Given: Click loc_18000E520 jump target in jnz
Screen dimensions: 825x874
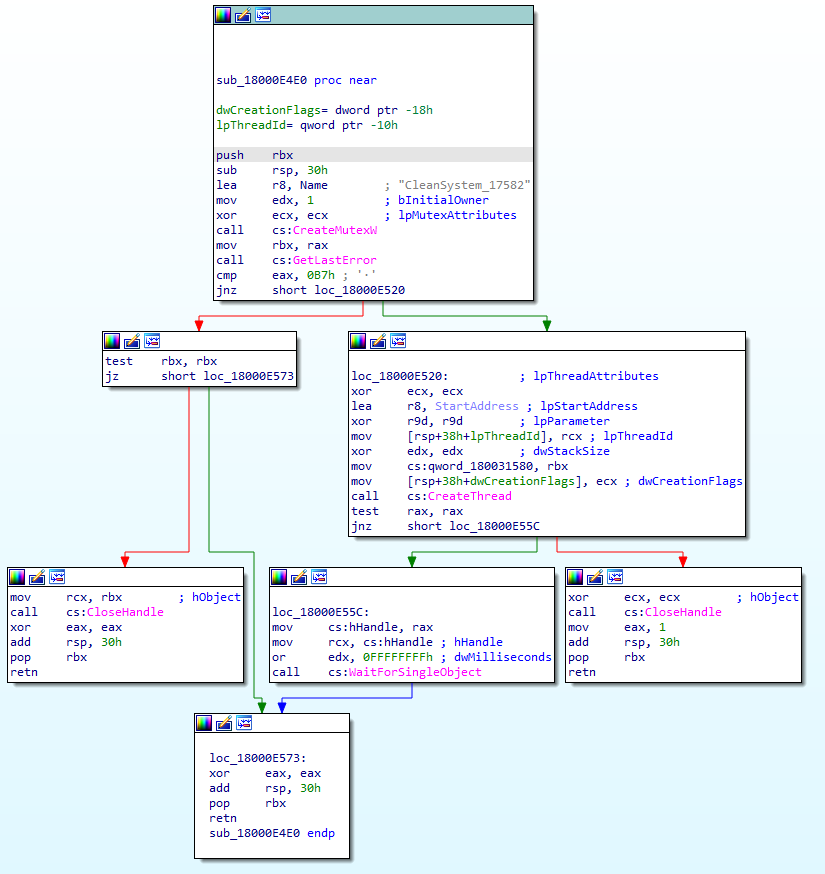Looking at the screenshot, I should (360, 290).
